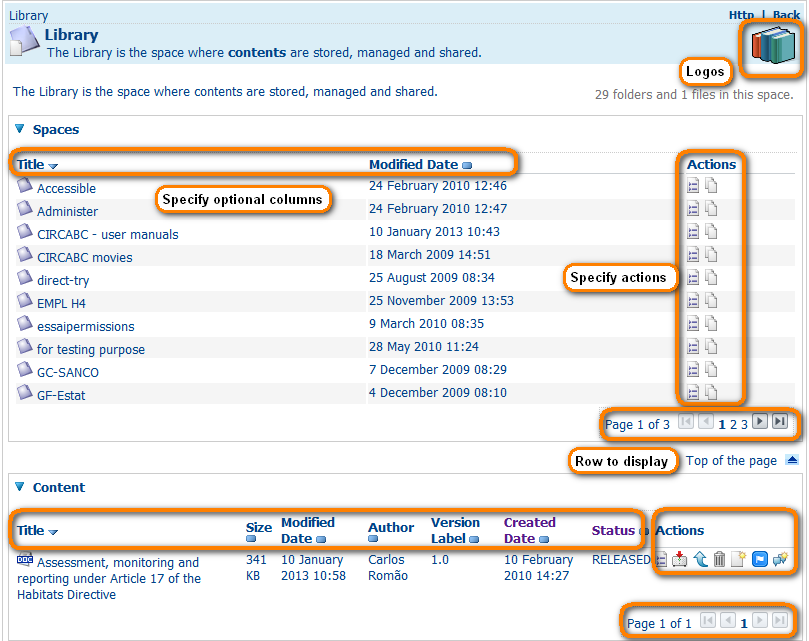Go to page 2 of Spaces

tap(733, 424)
